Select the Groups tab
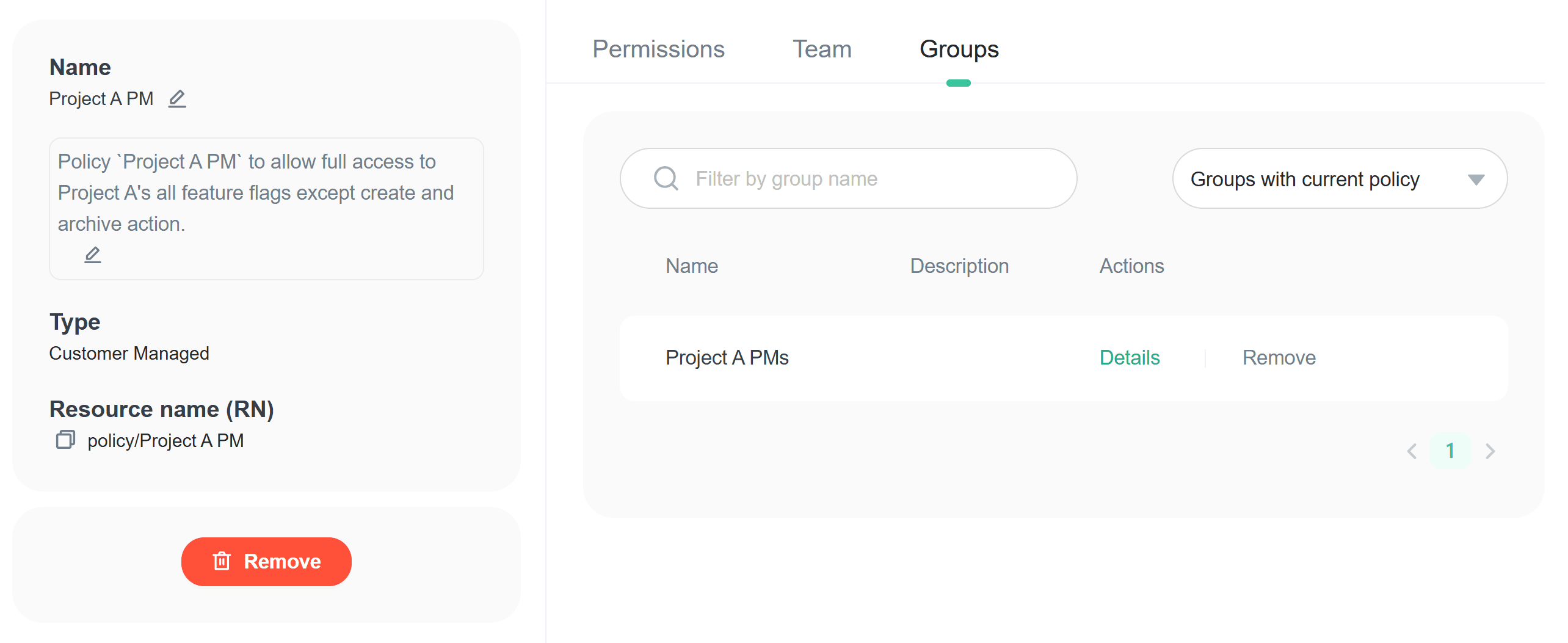1568x643 pixels. [959, 49]
